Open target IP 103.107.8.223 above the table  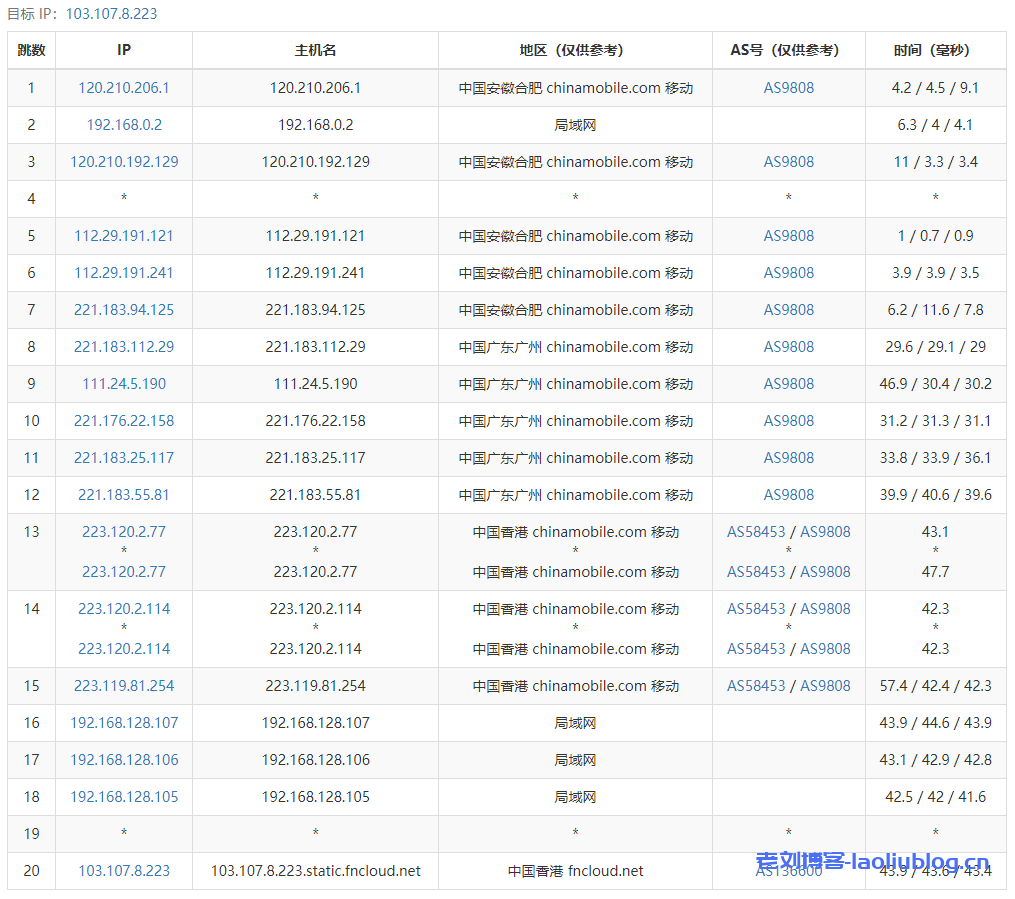tap(111, 14)
